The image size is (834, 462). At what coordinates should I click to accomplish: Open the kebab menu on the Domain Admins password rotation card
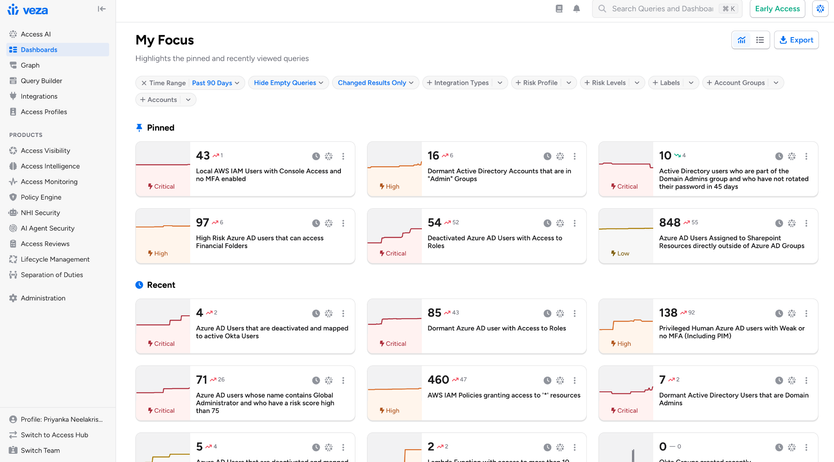click(806, 156)
